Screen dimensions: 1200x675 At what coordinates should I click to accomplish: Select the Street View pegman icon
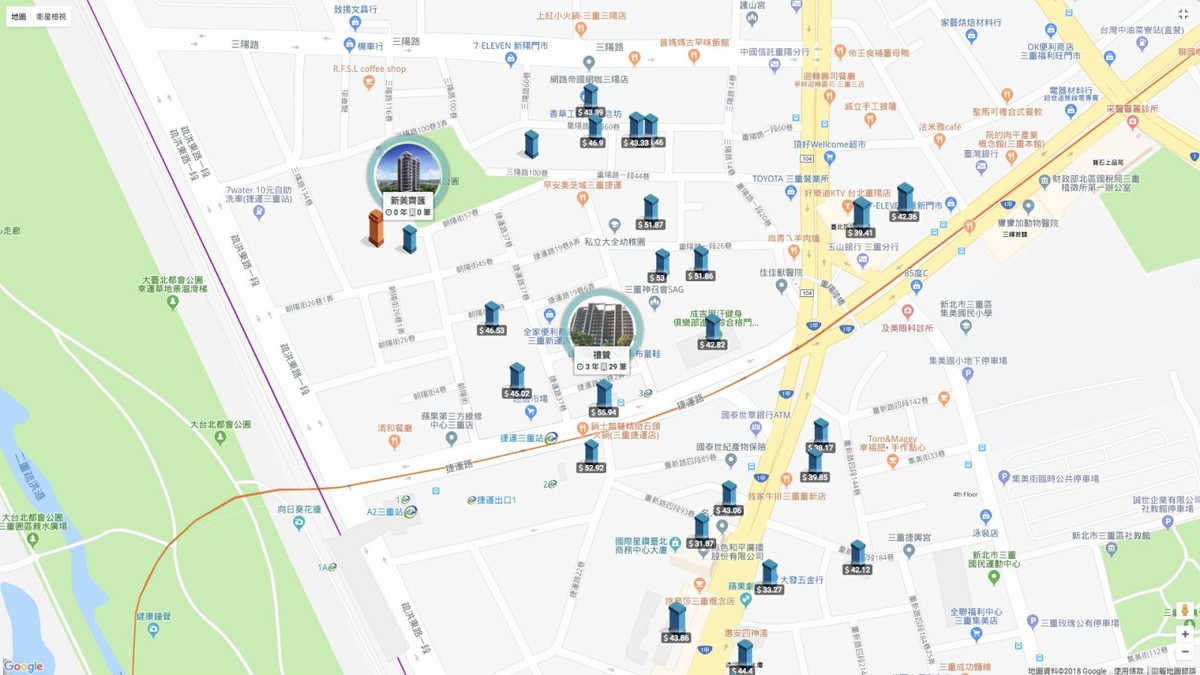coord(1185,610)
